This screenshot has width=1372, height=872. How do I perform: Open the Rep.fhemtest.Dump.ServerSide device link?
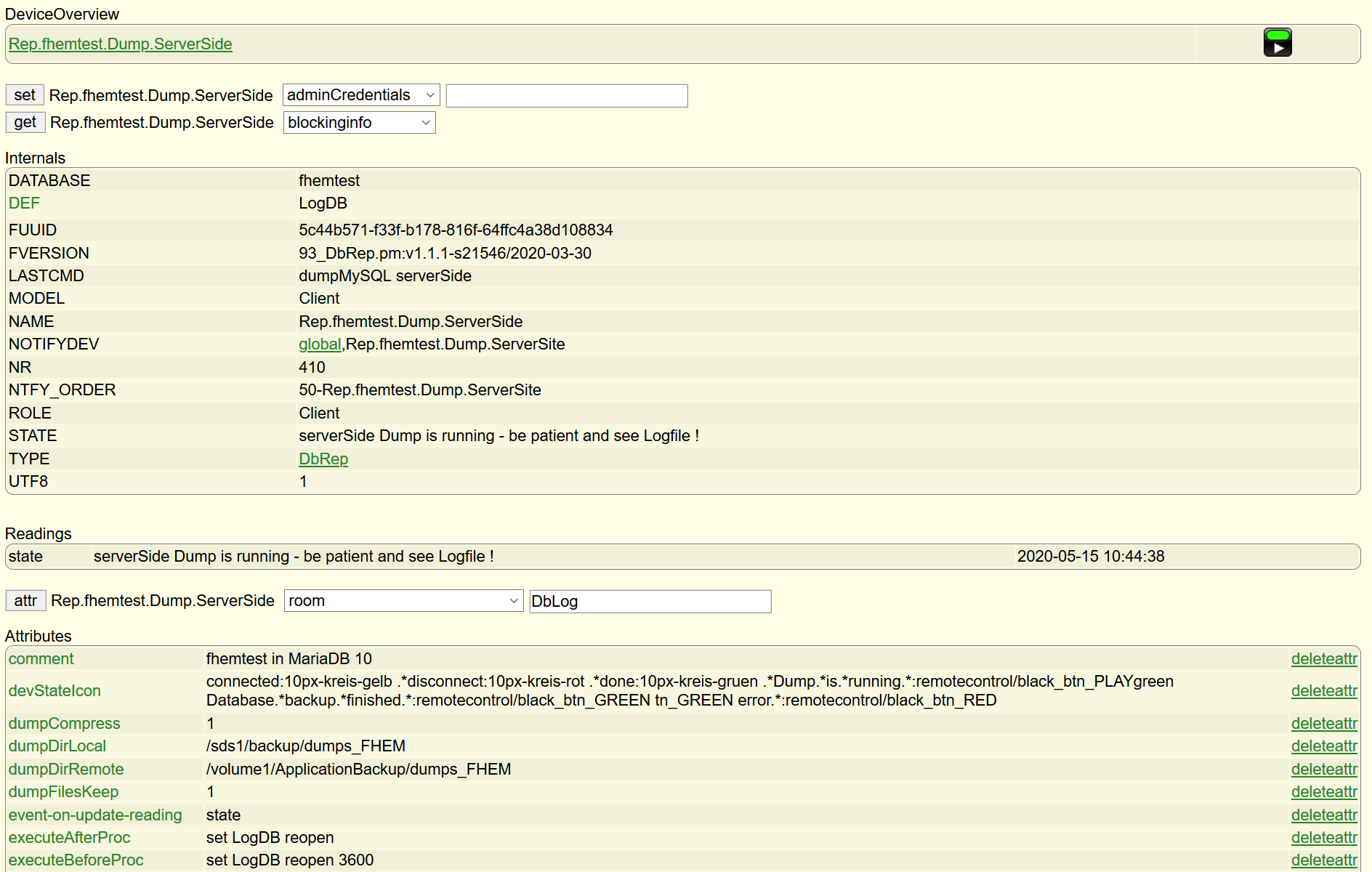click(120, 44)
